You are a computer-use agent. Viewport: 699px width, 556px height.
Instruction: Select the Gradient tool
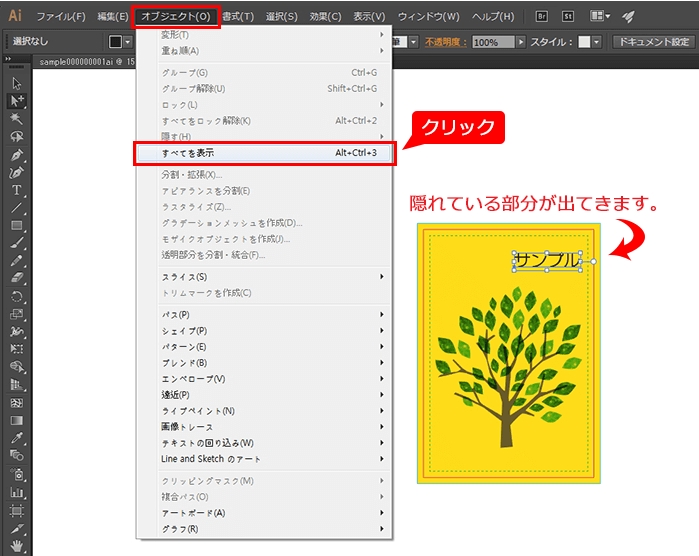pyautogui.click(x=16, y=420)
